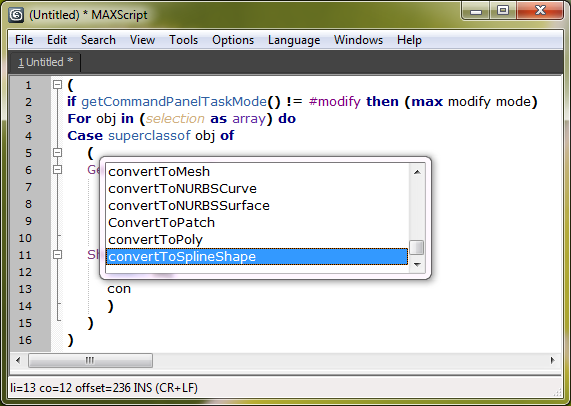
Task: Collapse the fold marker on line 11
Action: (x=57, y=254)
